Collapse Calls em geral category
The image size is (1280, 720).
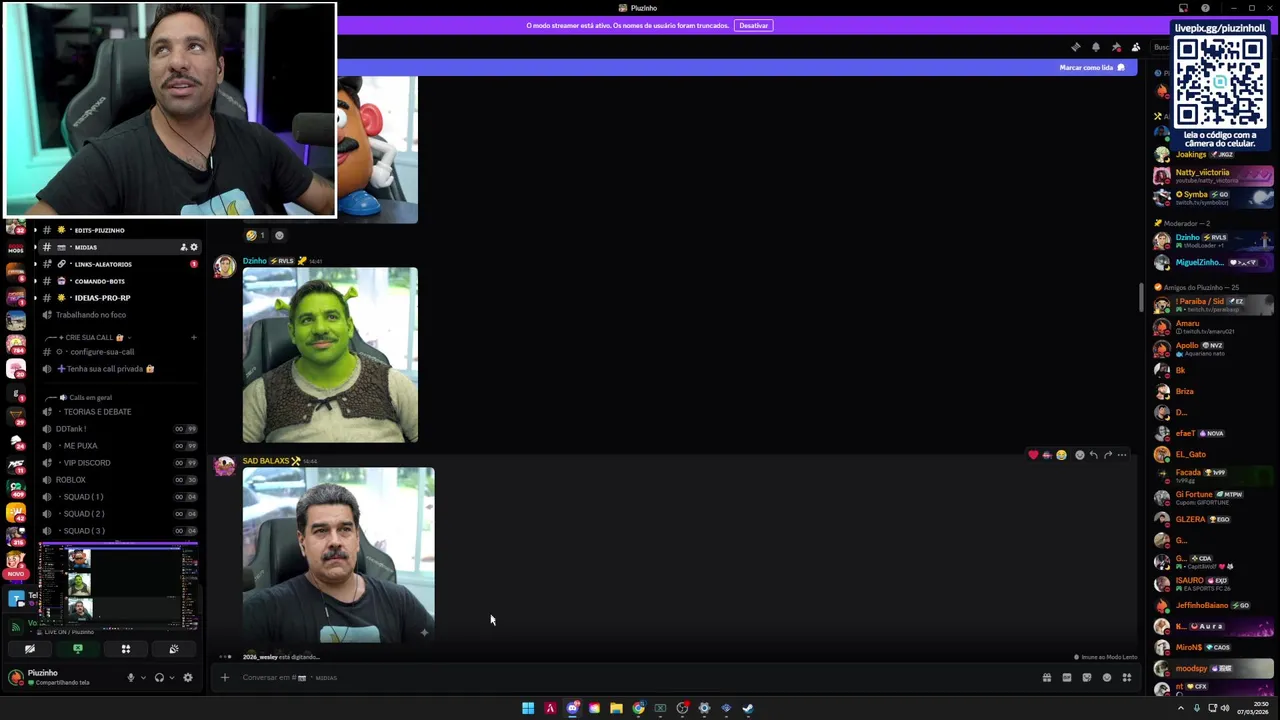coord(84,397)
